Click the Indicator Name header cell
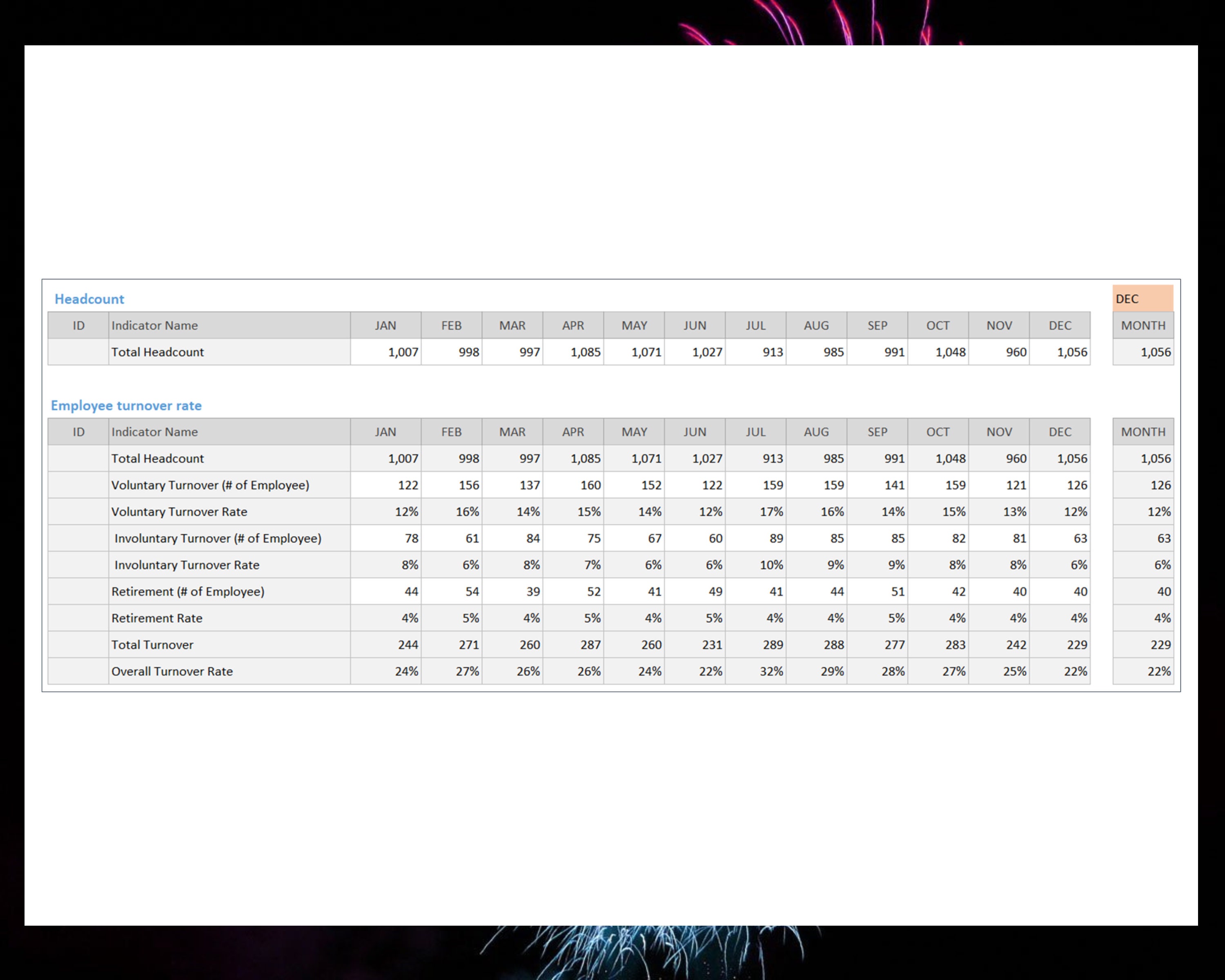 click(x=154, y=325)
